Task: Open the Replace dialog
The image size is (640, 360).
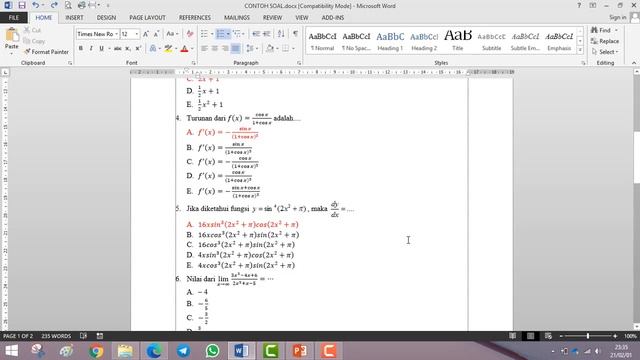Action: point(605,41)
